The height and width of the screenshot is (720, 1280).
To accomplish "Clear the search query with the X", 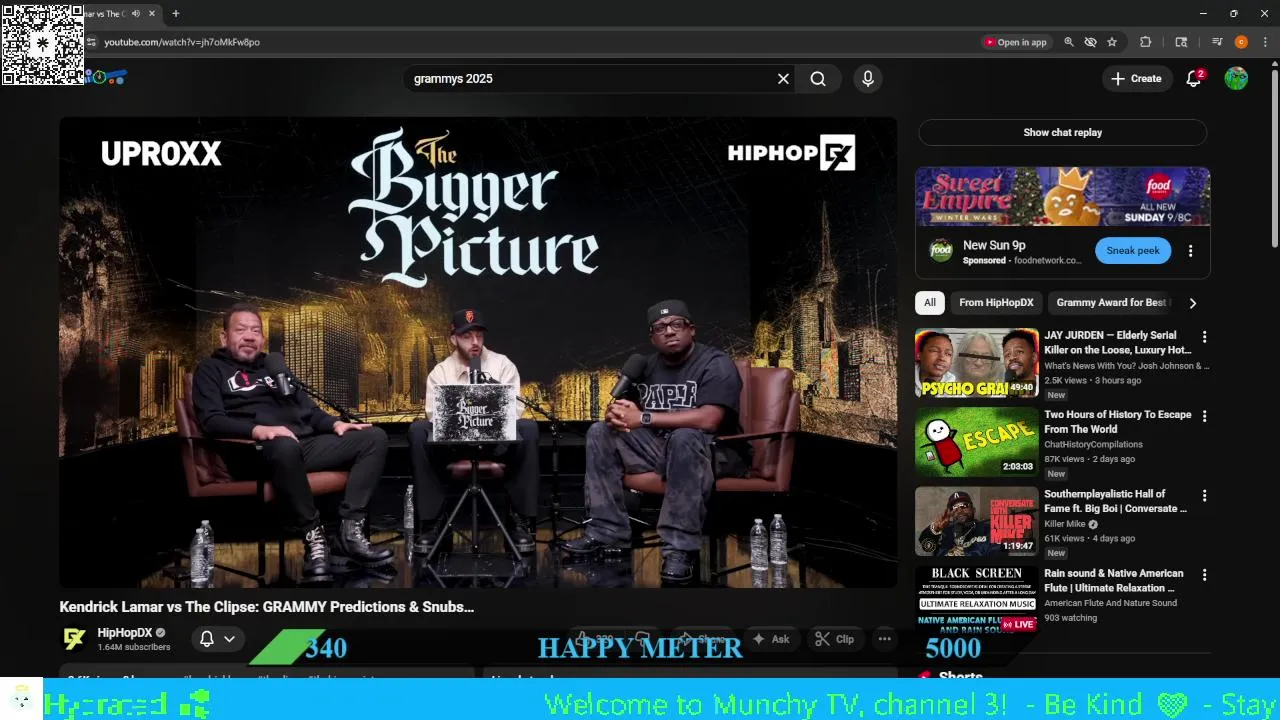I will tap(784, 79).
